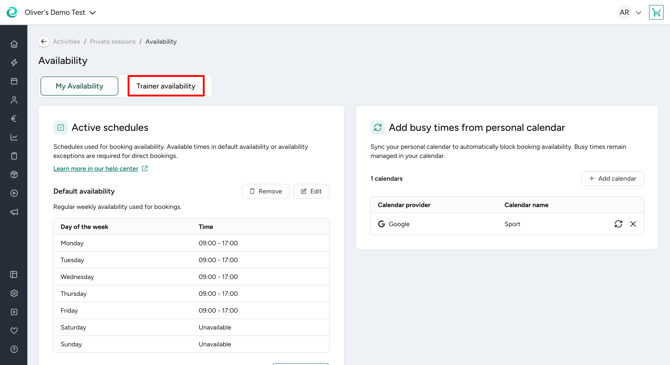The image size is (670, 365).
Task: Click the Calendar provider column header
Action: pos(404,205)
